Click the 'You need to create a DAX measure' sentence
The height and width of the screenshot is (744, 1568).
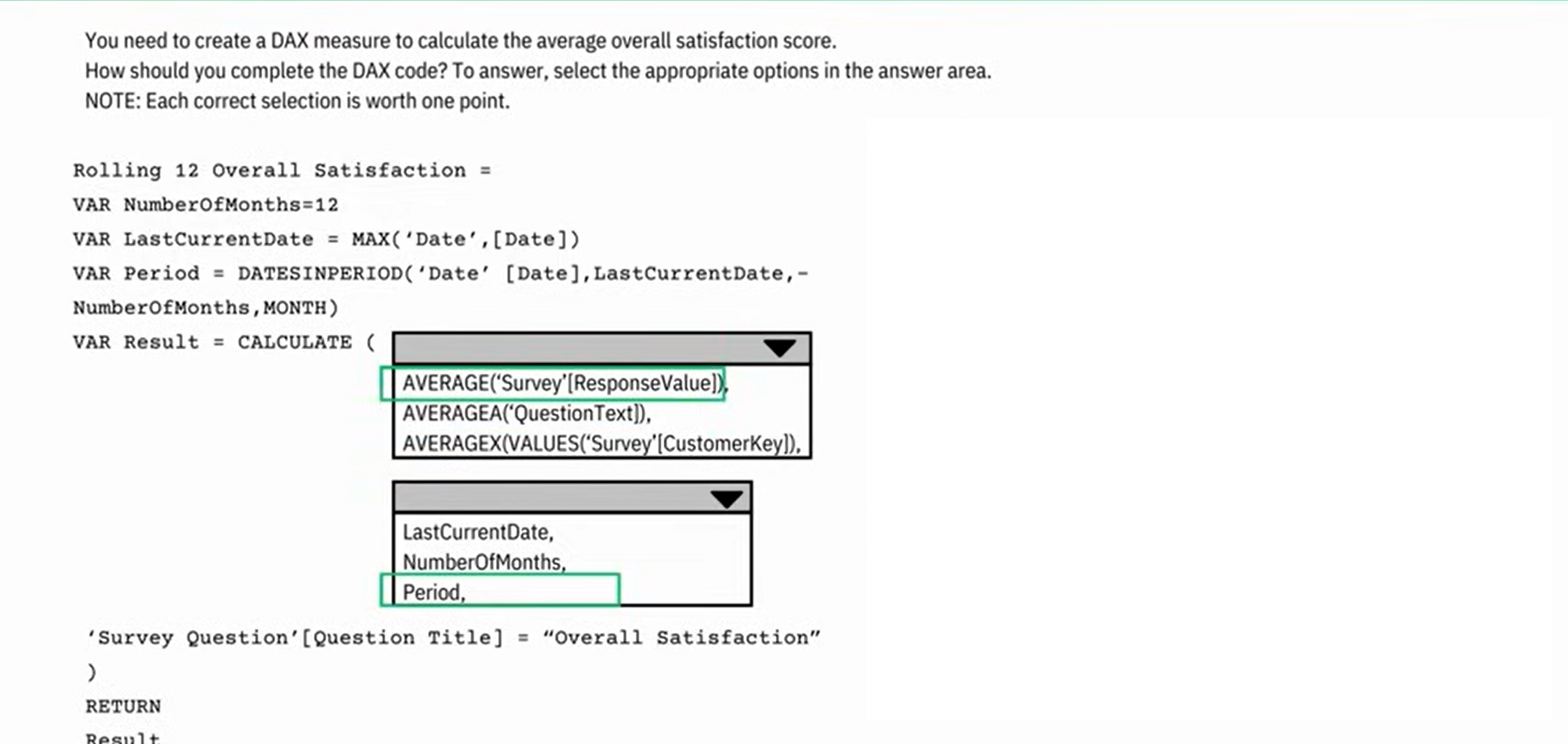click(x=460, y=41)
